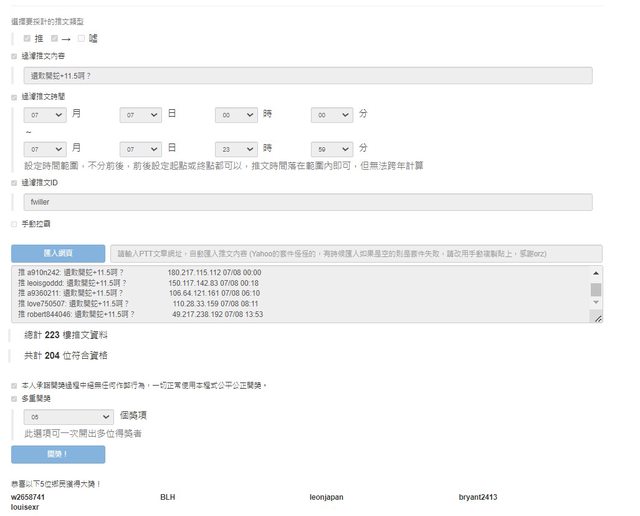Toggle the 多重開獎 multi-draw checkbox
The width and height of the screenshot is (640, 516).
[x=14, y=398]
